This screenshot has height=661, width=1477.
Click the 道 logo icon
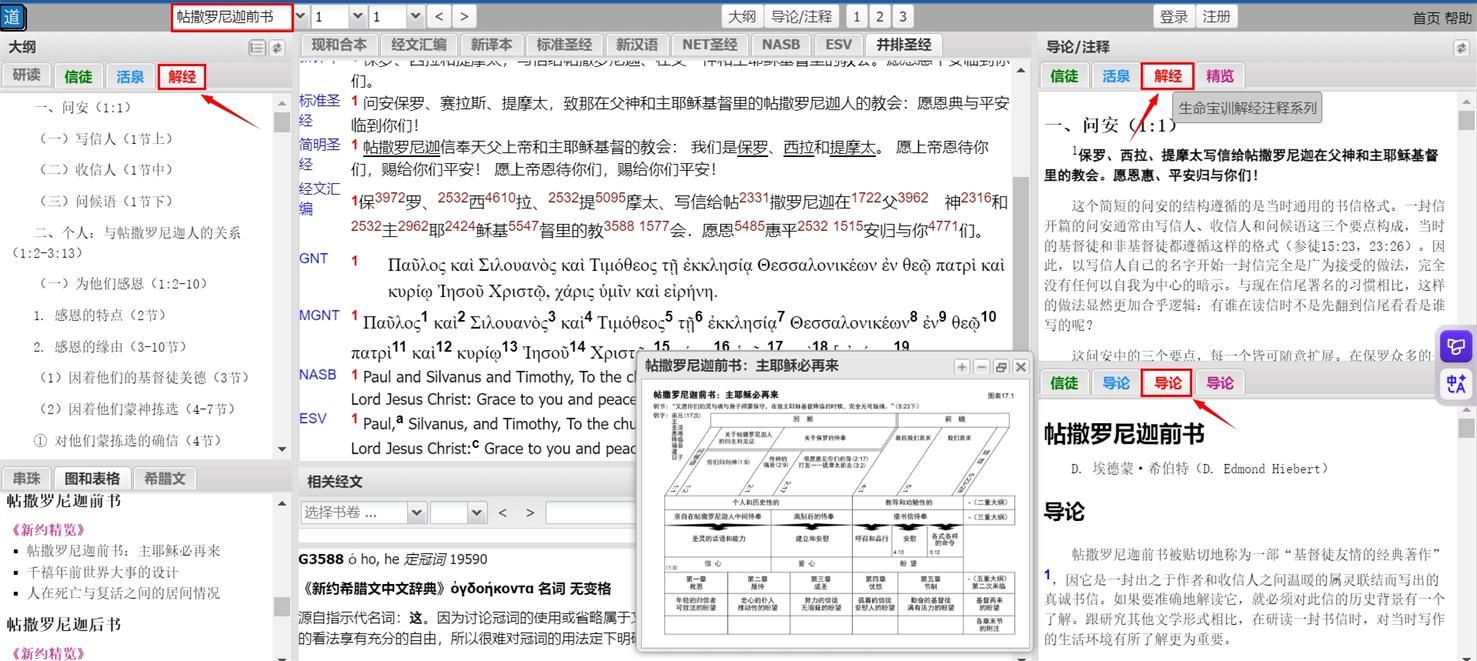tap(14, 17)
